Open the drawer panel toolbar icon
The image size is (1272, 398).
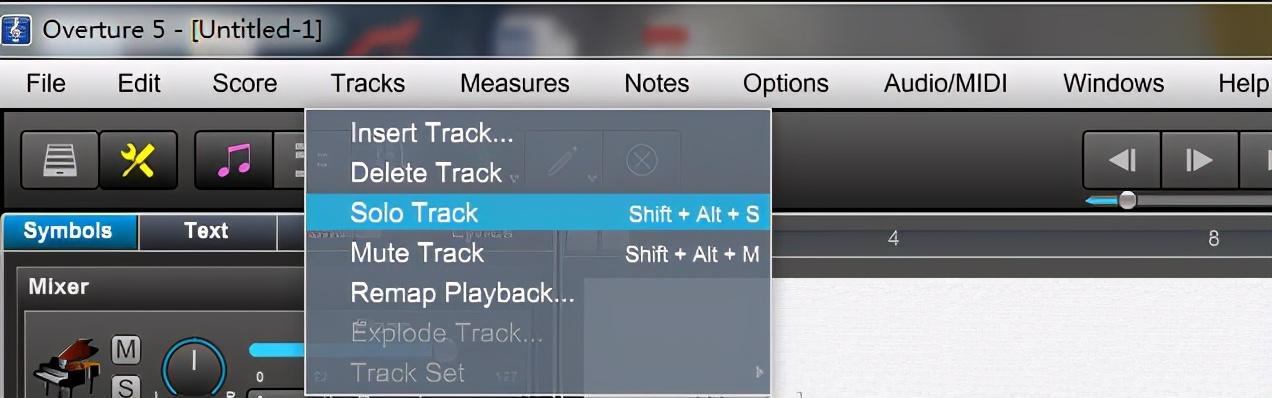(x=59, y=160)
